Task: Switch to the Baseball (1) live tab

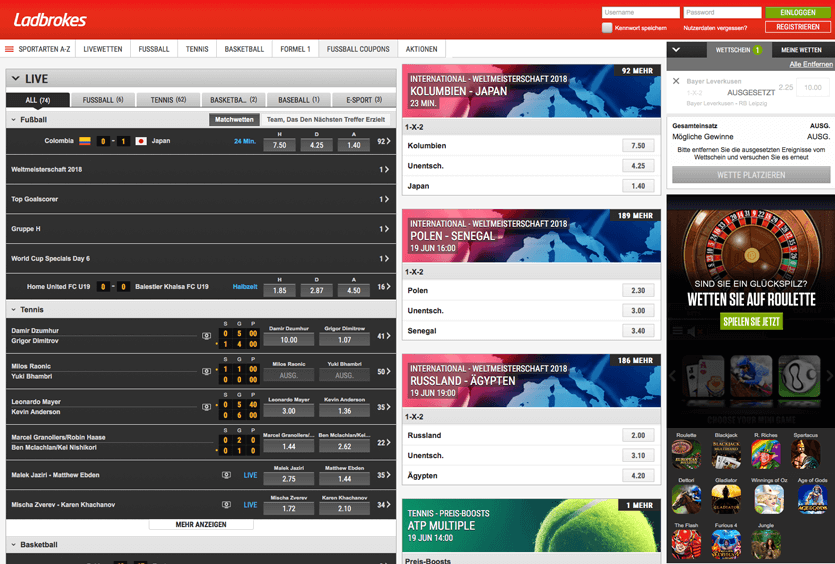Action: [299, 100]
